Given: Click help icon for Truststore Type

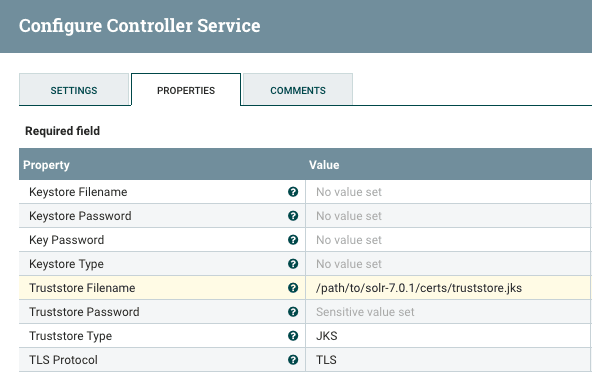Looking at the screenshot, I should [x=293, y=336].
